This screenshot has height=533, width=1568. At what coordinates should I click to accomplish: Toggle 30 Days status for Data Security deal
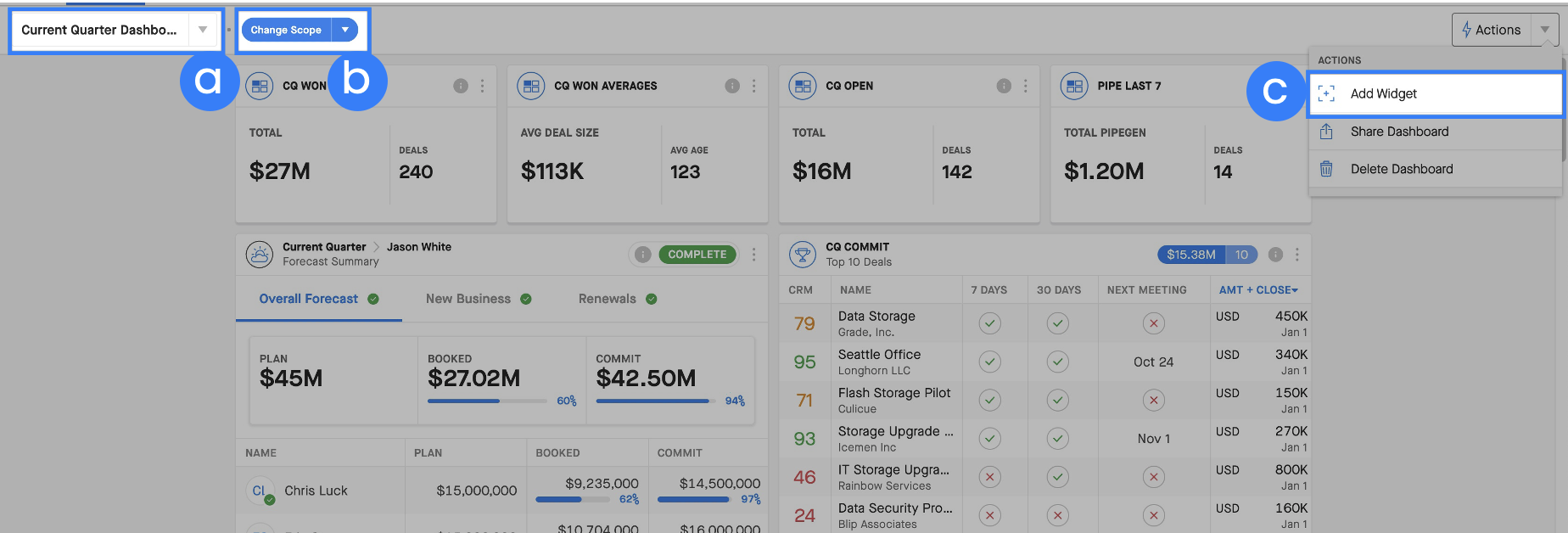pyautogui.click(x=1057, y=515)
